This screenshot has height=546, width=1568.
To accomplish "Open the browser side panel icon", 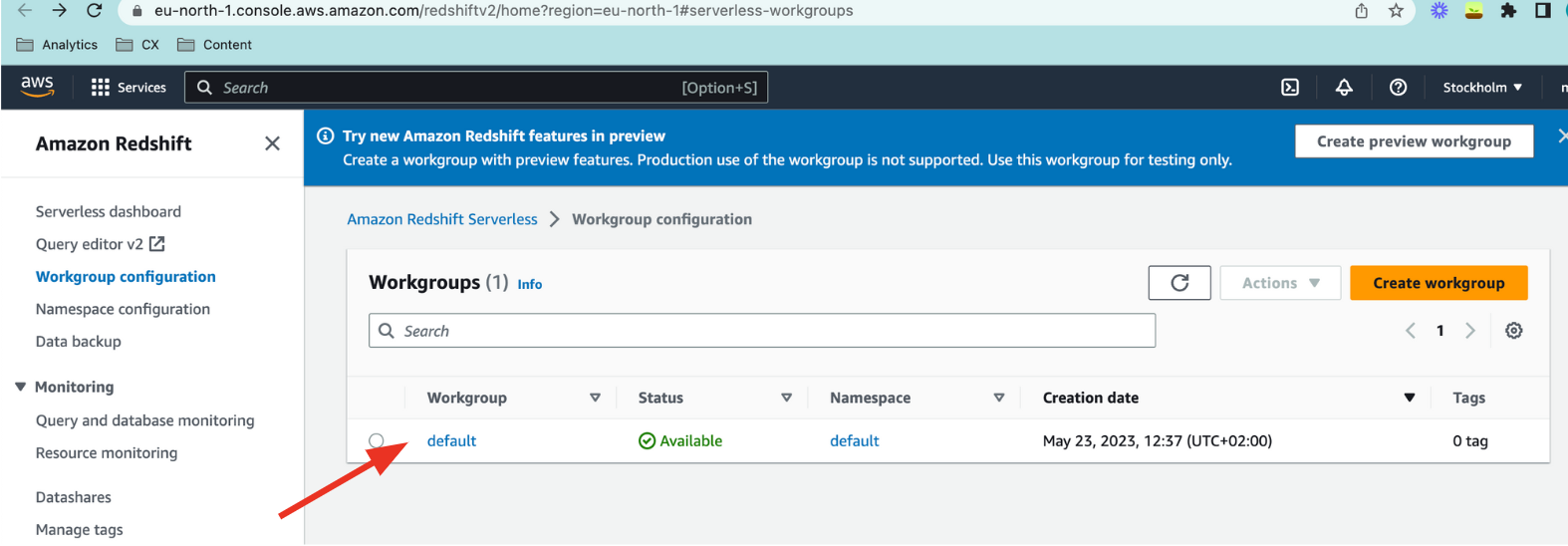I will pos(1542,11).
